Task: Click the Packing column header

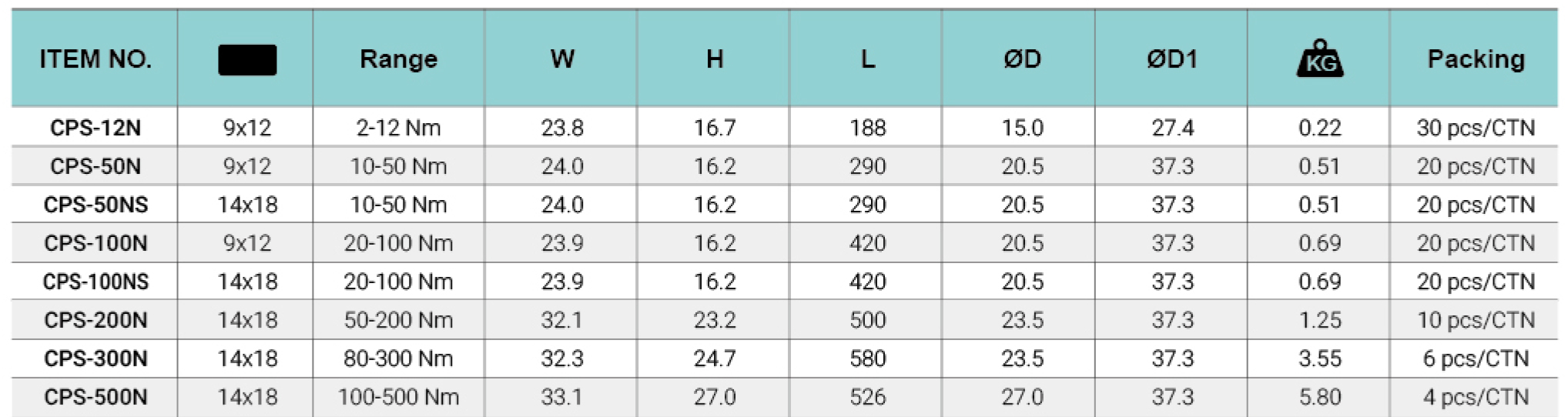Action: 1476,59
